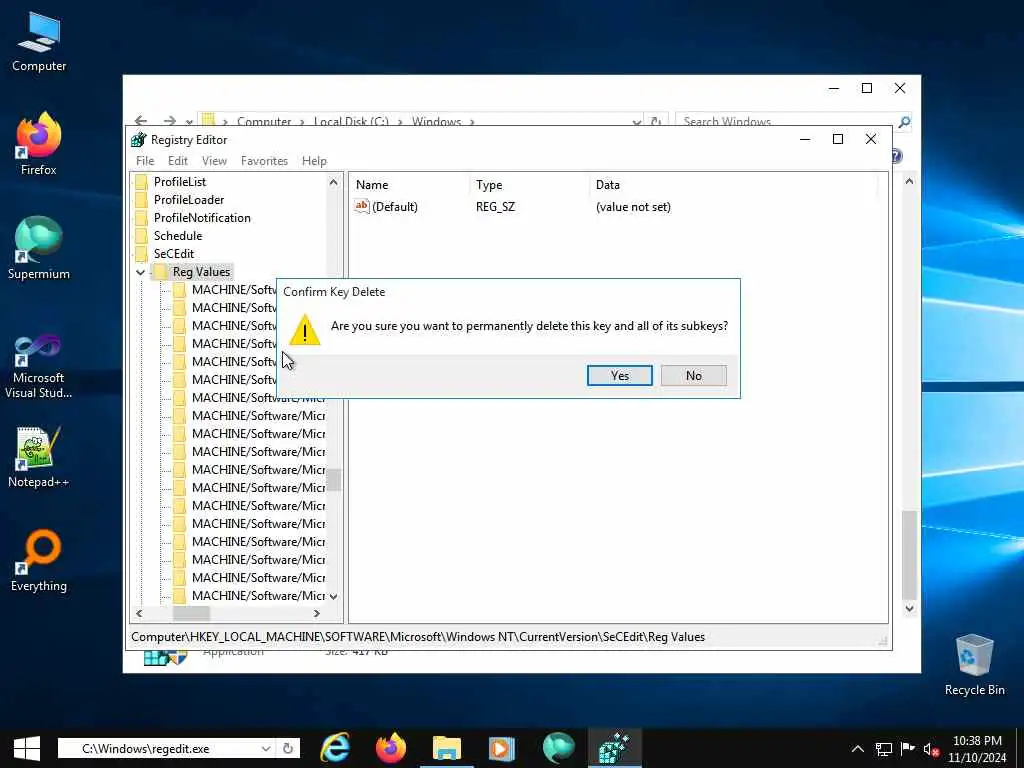Click the '(value not set)' data cell

pos(633,207)
